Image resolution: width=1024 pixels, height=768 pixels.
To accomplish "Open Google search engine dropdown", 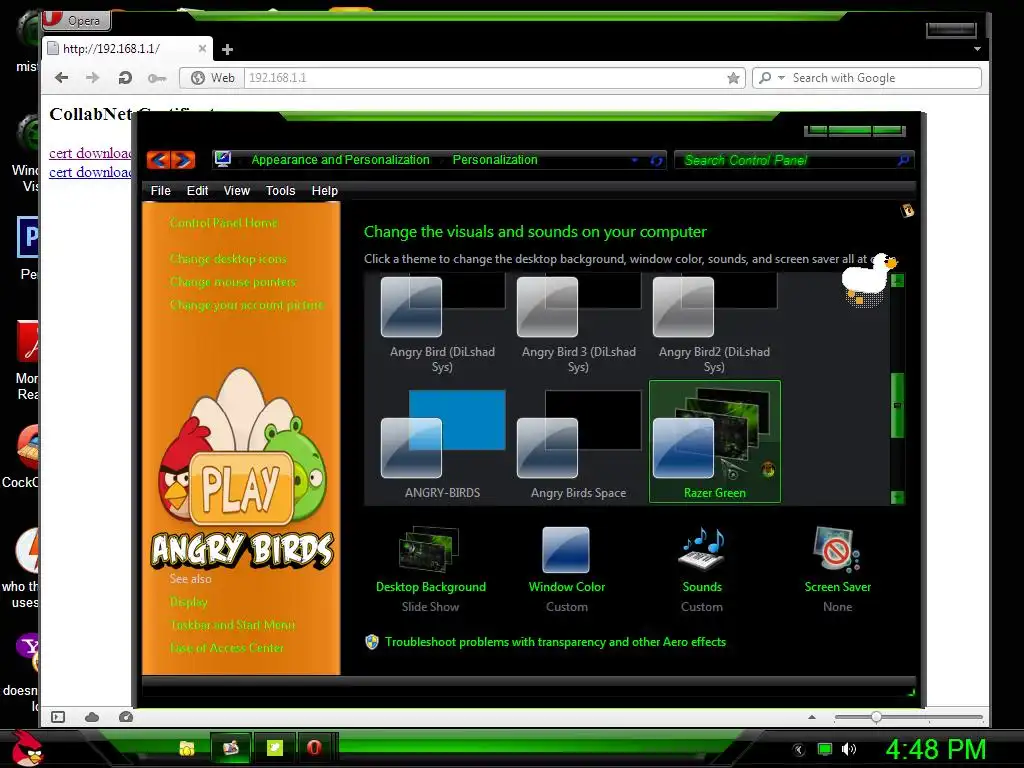I will click(x=781, y=78).
